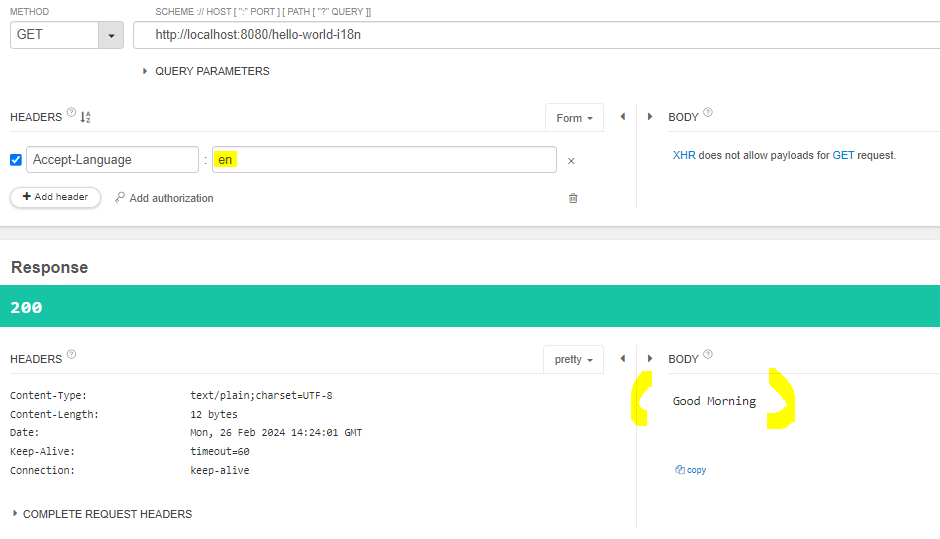
Task: Click the Add header button
Action: point(55,197)
